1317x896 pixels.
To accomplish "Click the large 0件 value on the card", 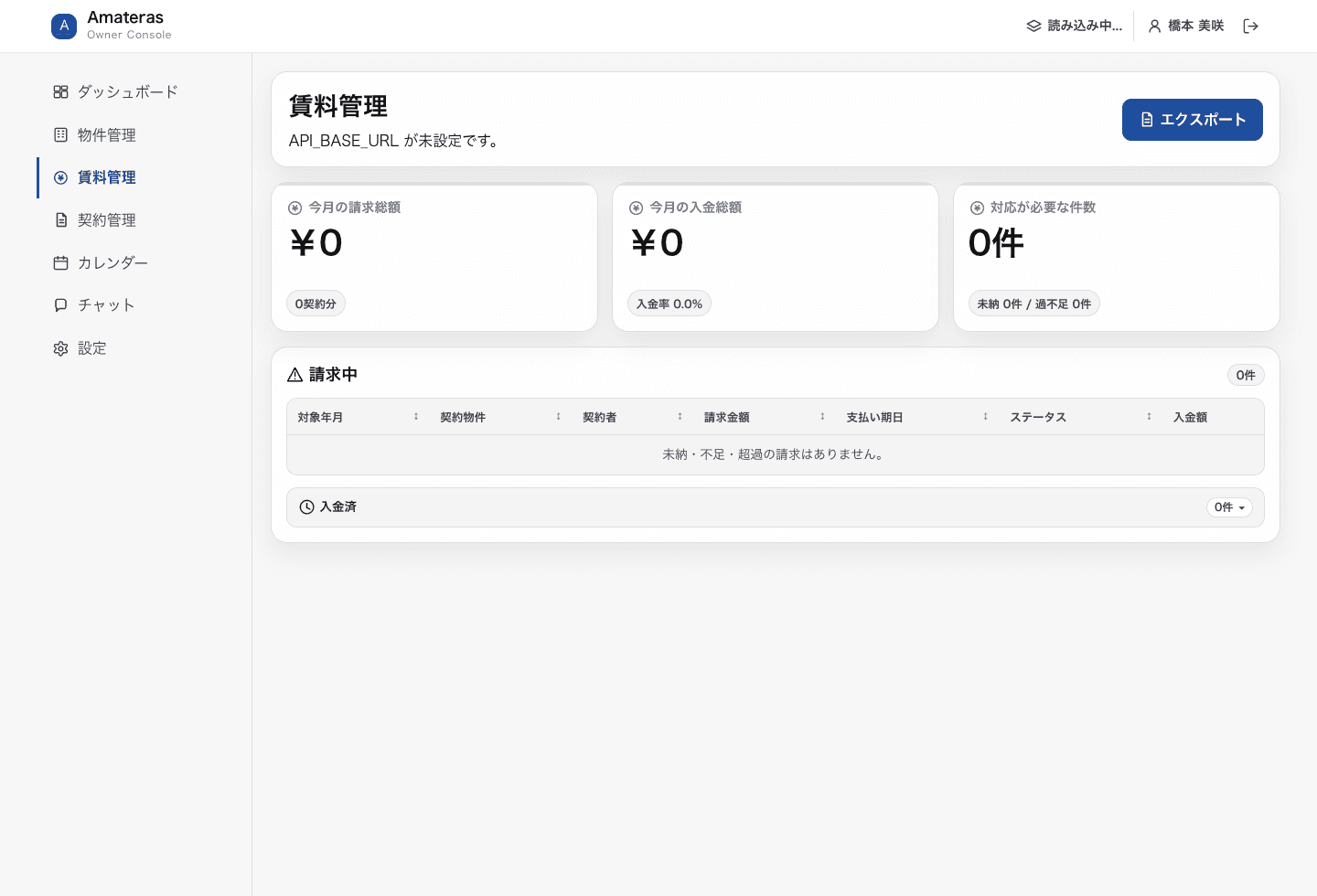I will tap(996, 243).
